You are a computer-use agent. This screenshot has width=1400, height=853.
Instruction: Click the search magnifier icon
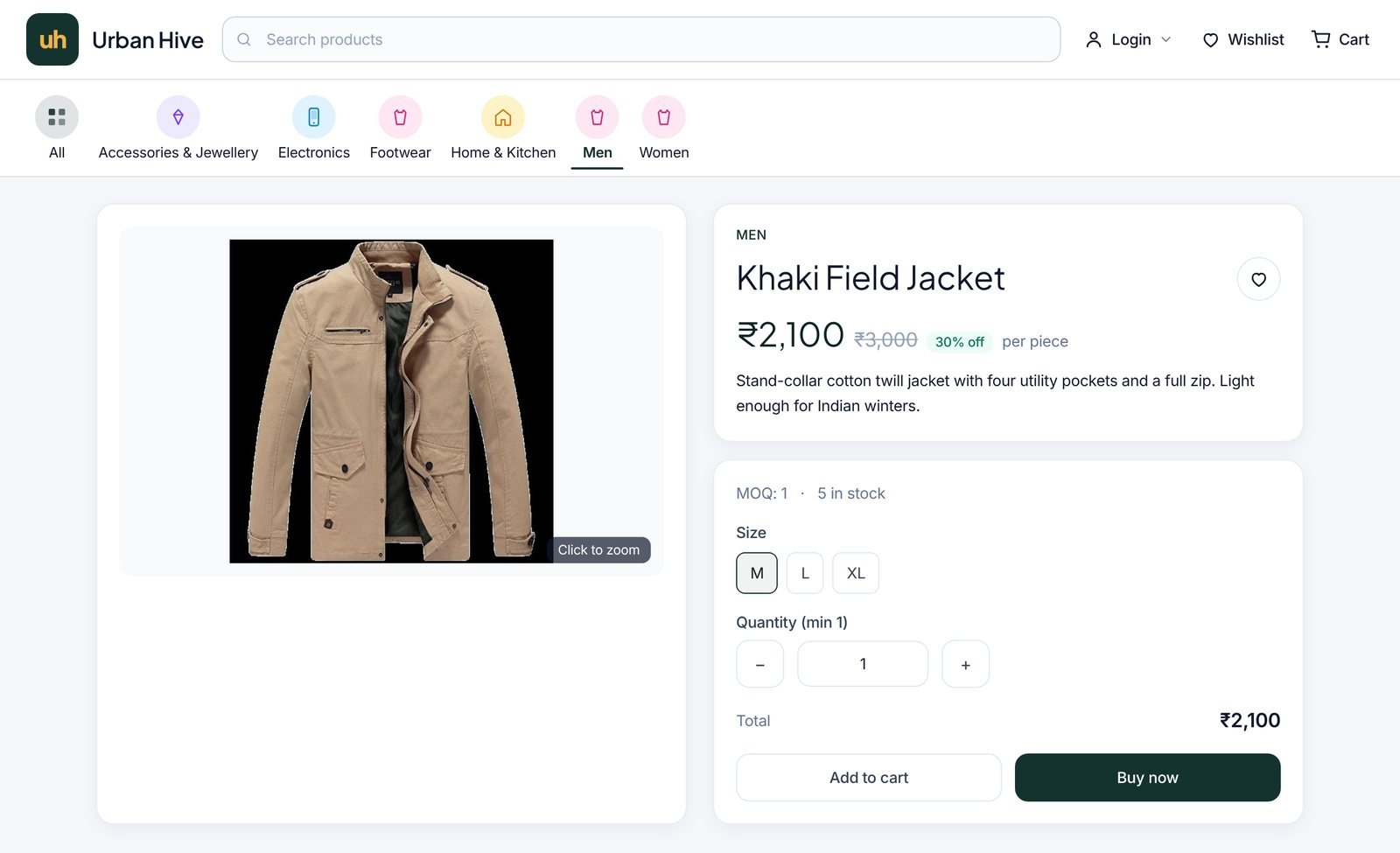(244, 39)
